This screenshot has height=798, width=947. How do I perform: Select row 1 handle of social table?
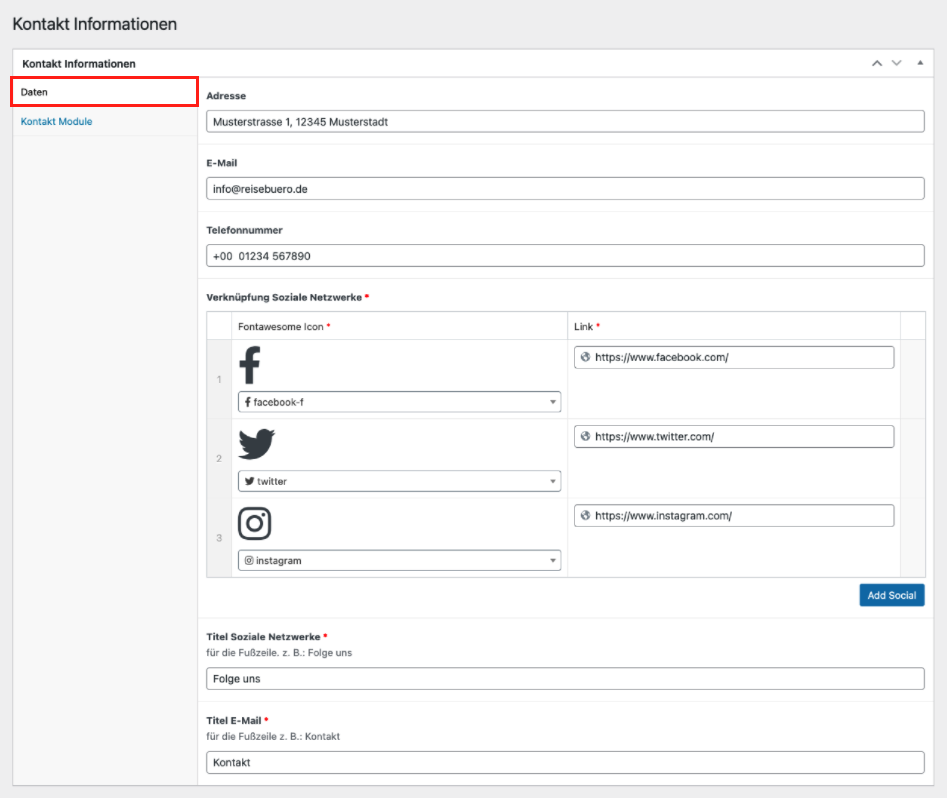click(219, 379)
